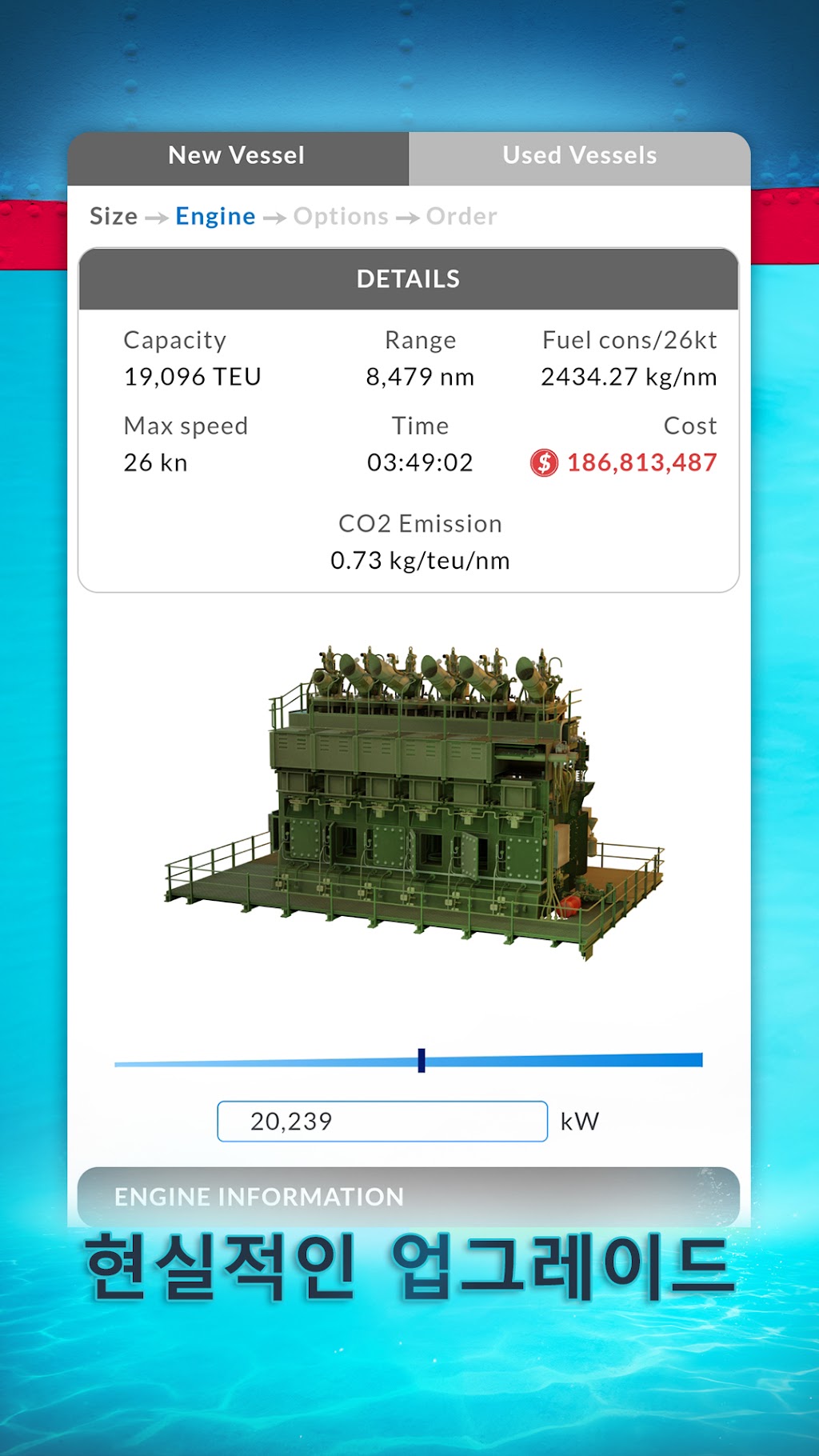Focus the engine kW input field
Viewport: 819px width, 1456px height.
coord(382,1121)
